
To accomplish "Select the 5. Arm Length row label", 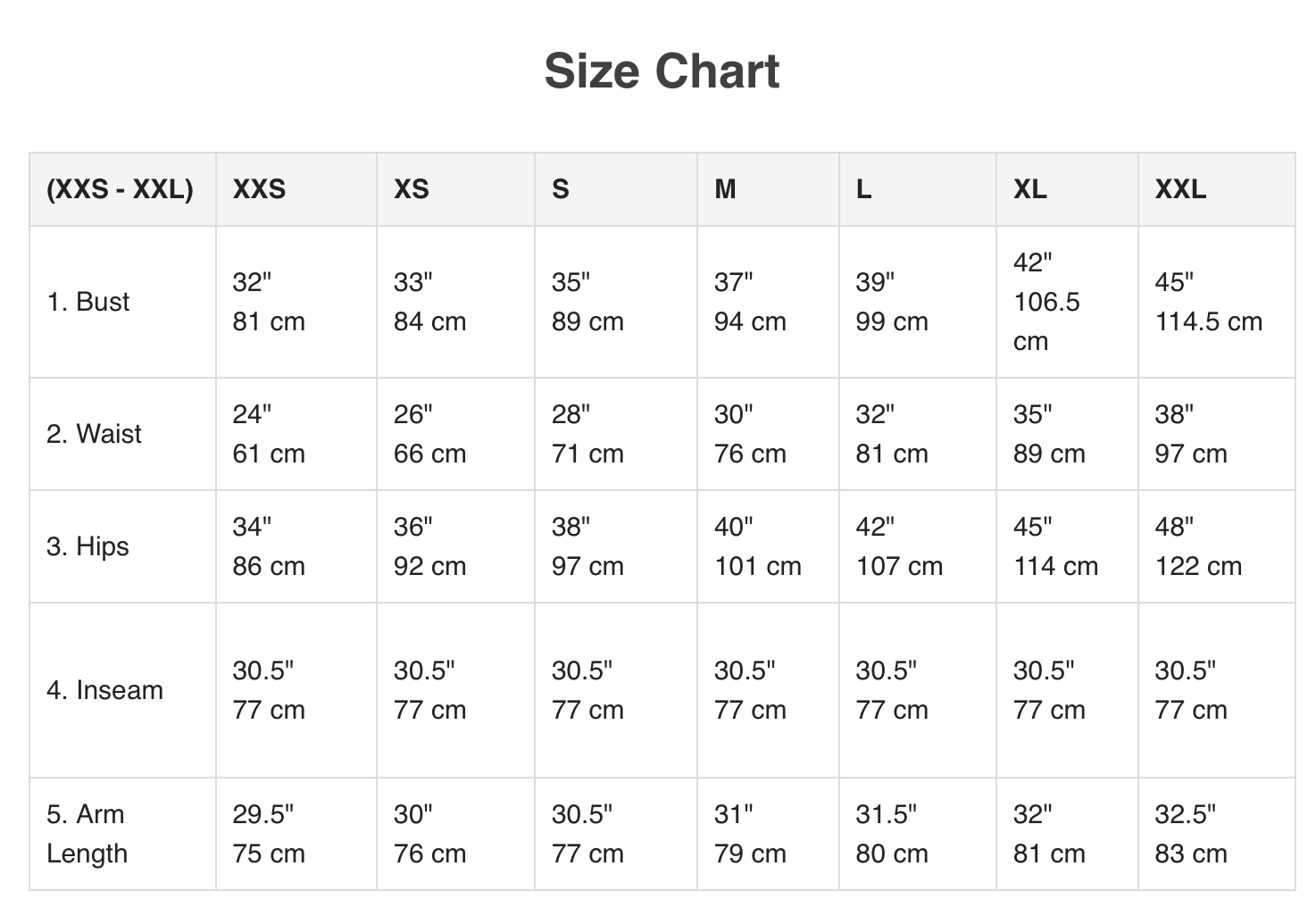I will pyautogui.click(x=87, y=834).
